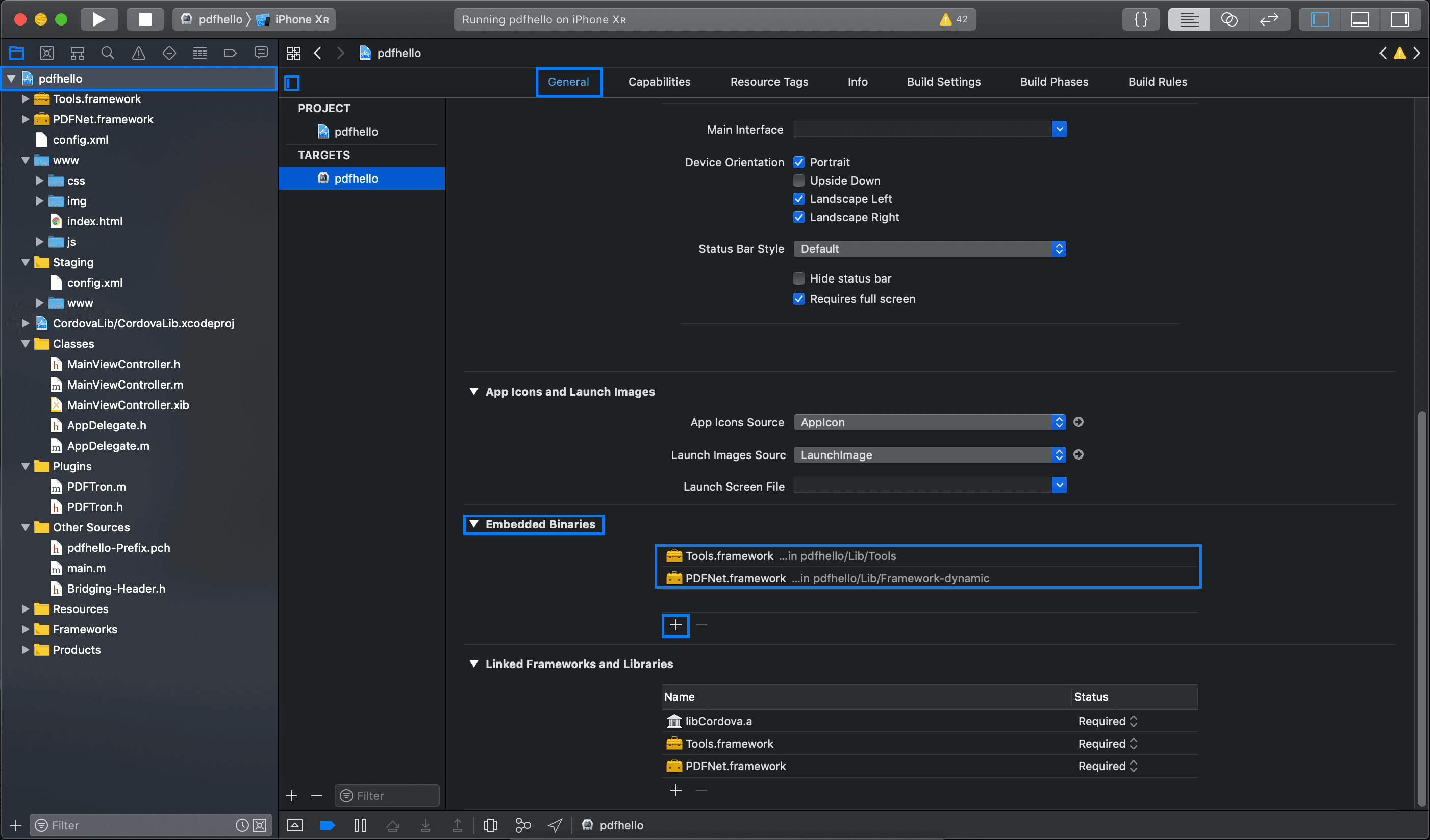The height and width of the screenshot is (840, 1430).
Task: Uncheck the Landscape Left checkbox
Action: pos(798,199)
